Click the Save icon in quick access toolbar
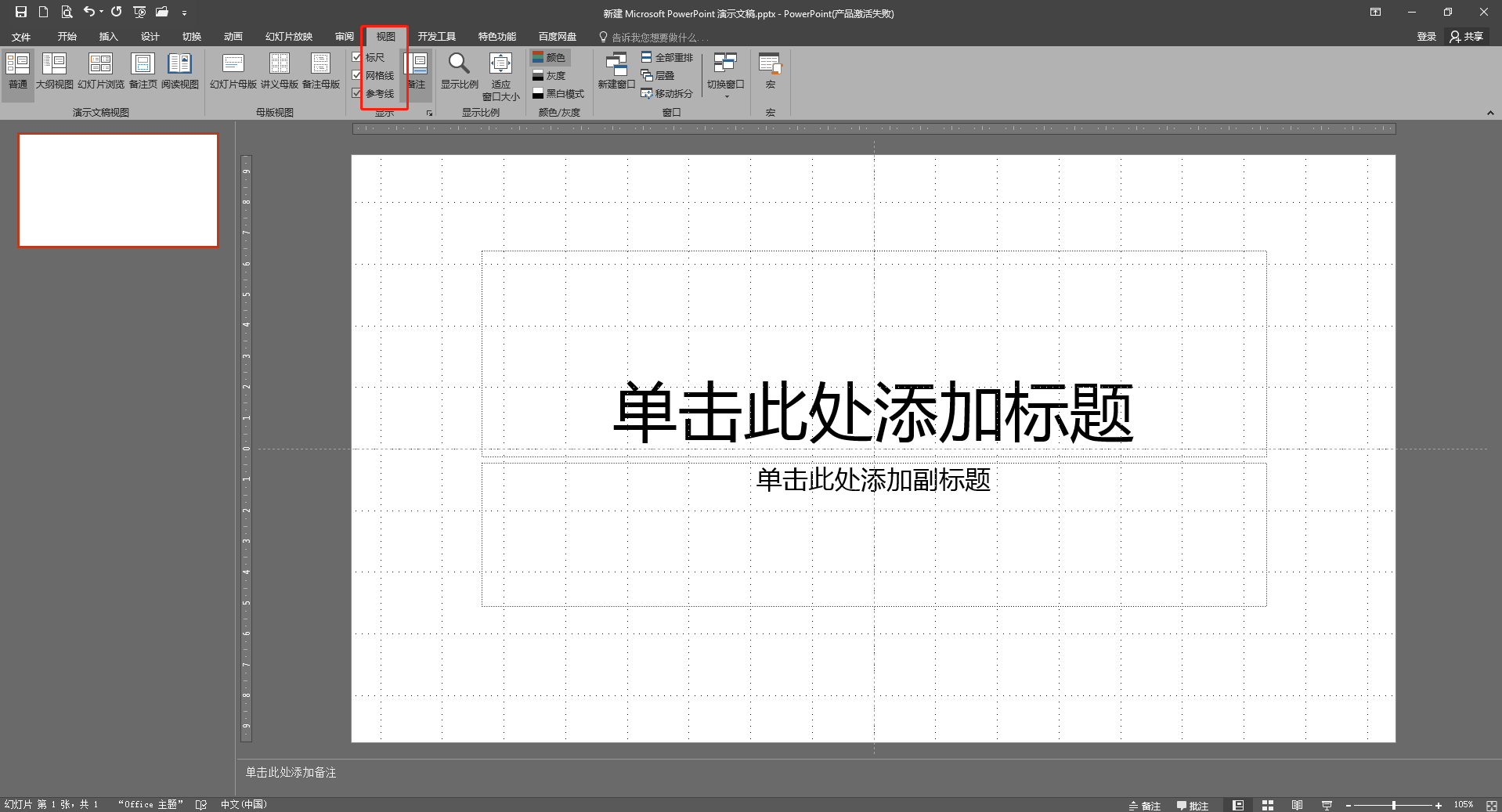This screenshot has height=812, width=1502. (x=21, y=12)
